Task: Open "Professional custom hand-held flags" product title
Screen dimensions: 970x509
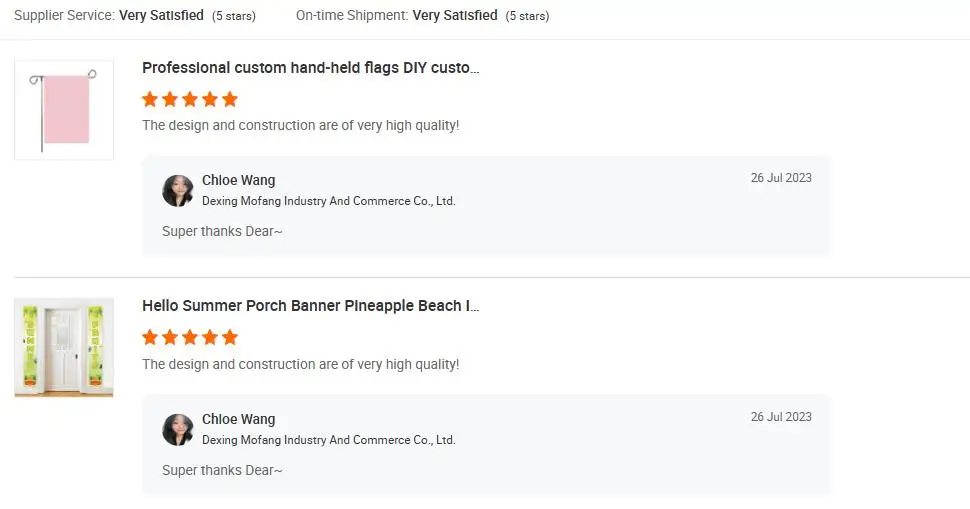Action: click(x=310, y=68)
